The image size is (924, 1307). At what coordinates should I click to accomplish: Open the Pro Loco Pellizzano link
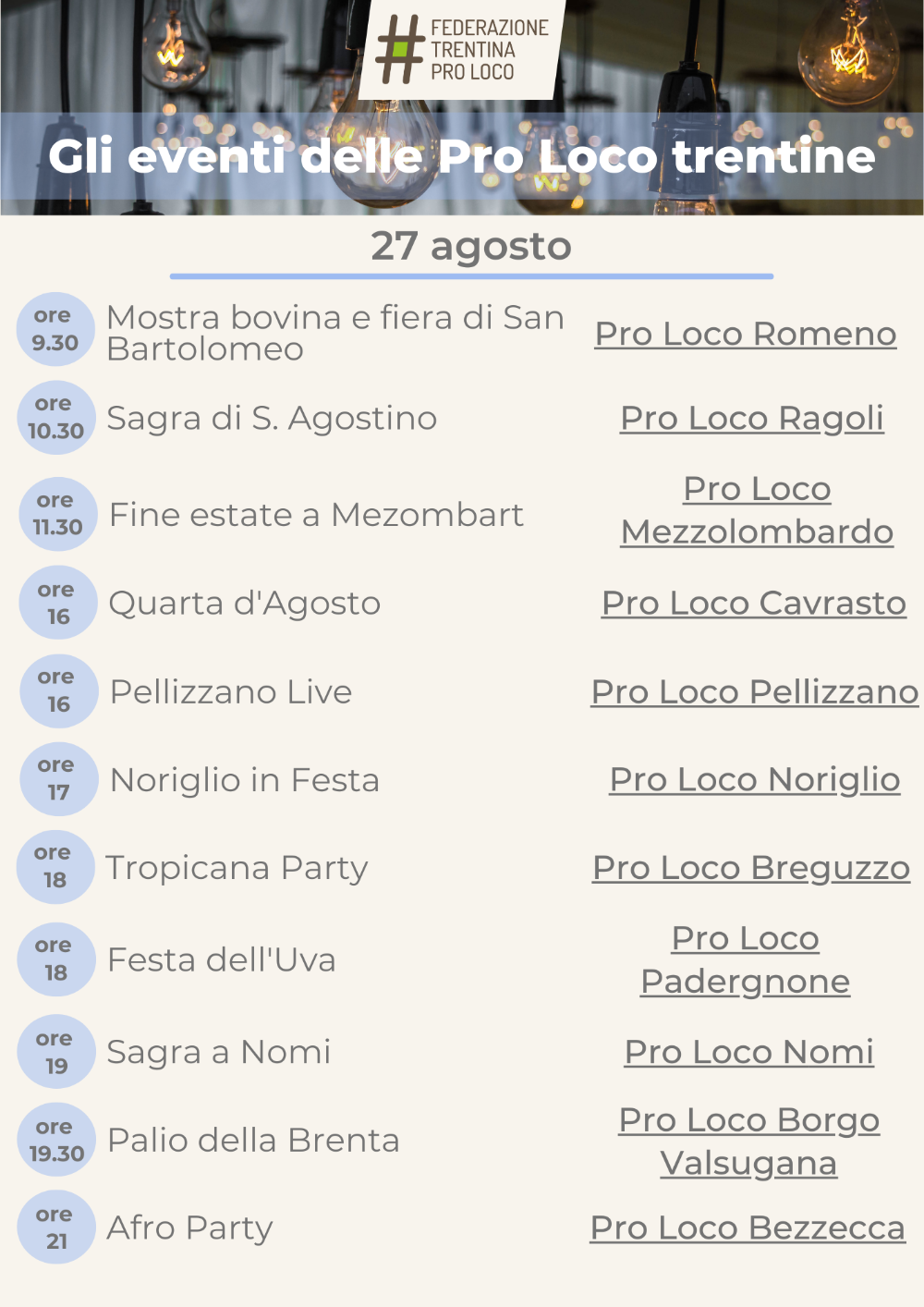tap(755, 691)
